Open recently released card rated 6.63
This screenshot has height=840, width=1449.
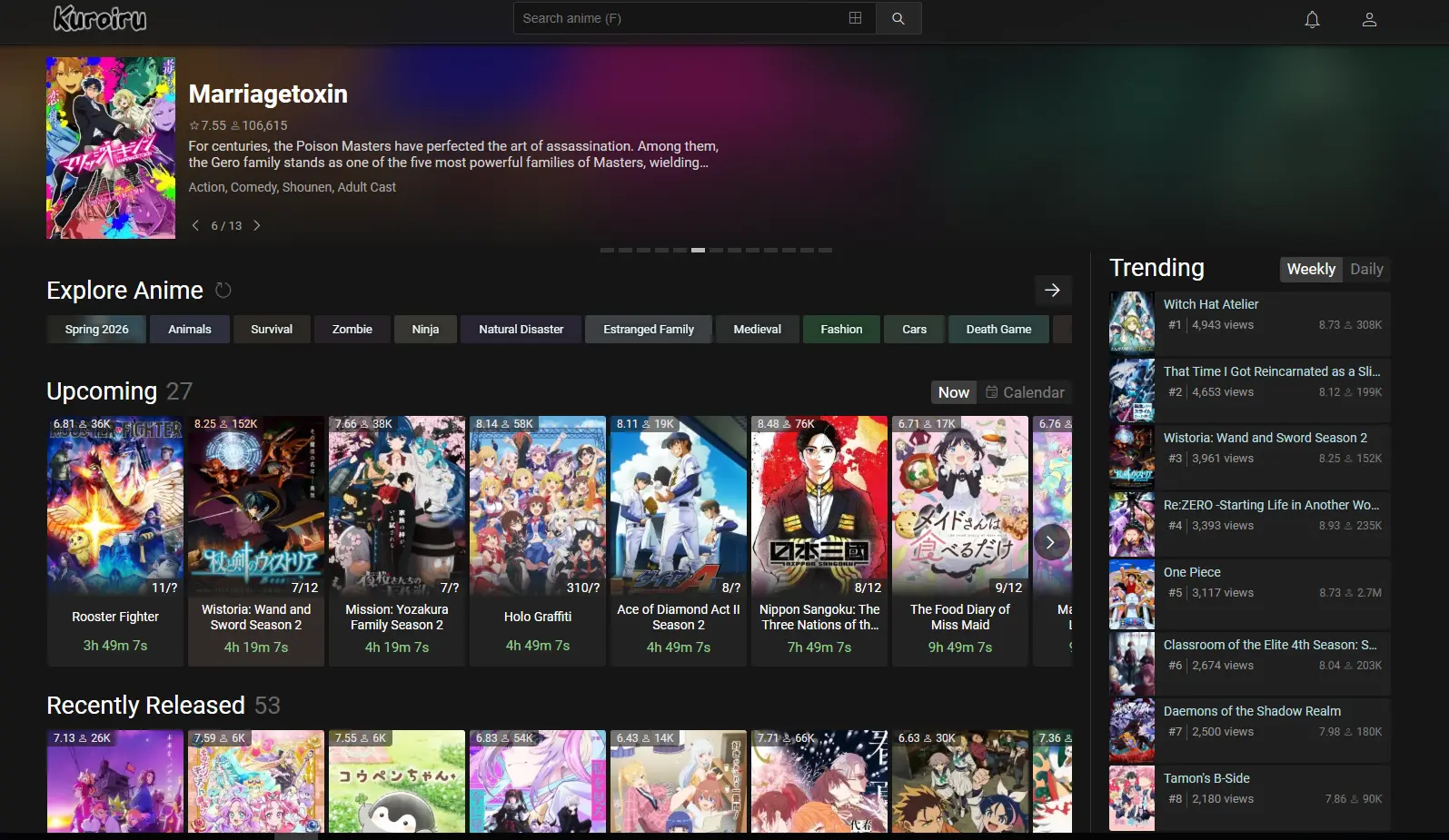[960, 782]
